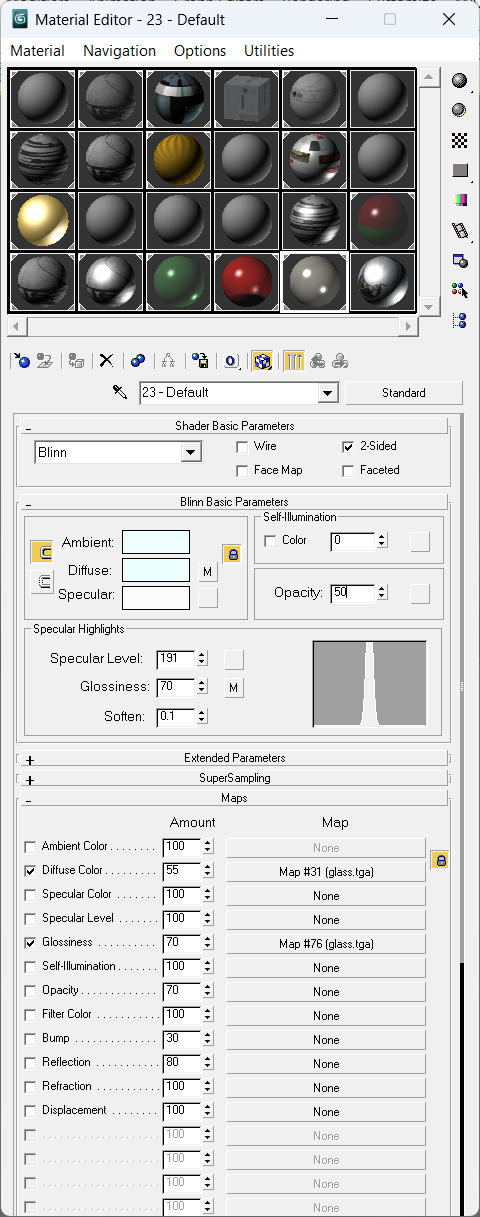Click the Make Preview filmstrip icon
This screenshot has height=1217, width=480.
[459, 231]
